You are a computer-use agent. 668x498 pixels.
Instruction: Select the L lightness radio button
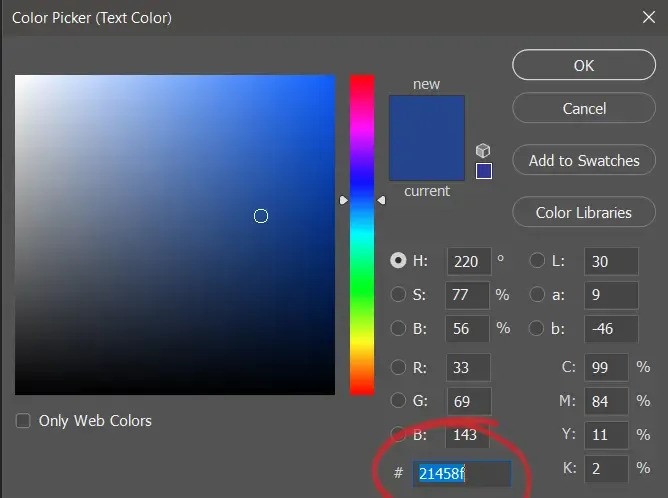click(537, 261)
